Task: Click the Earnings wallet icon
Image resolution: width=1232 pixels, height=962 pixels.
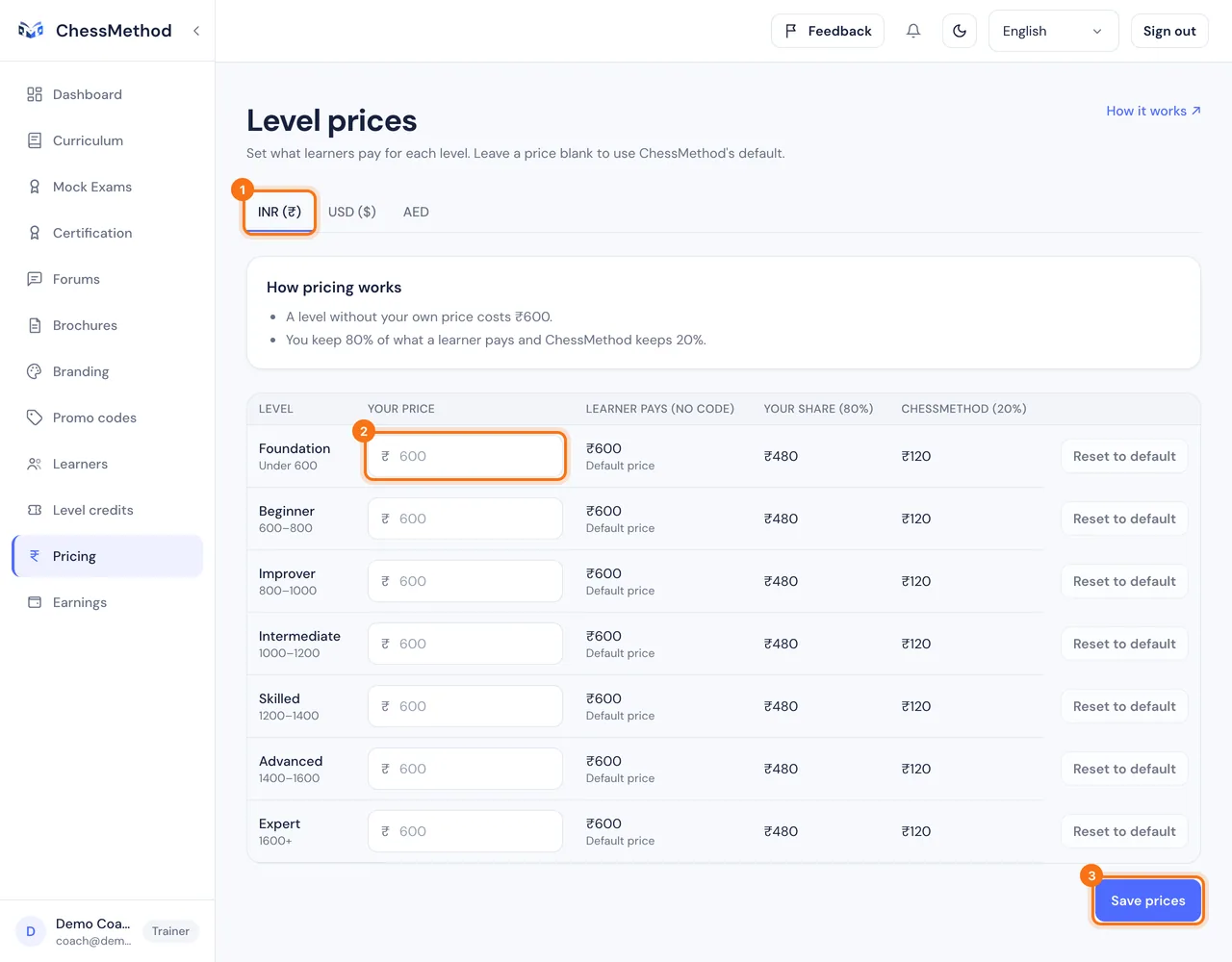Action: (35, 602)
